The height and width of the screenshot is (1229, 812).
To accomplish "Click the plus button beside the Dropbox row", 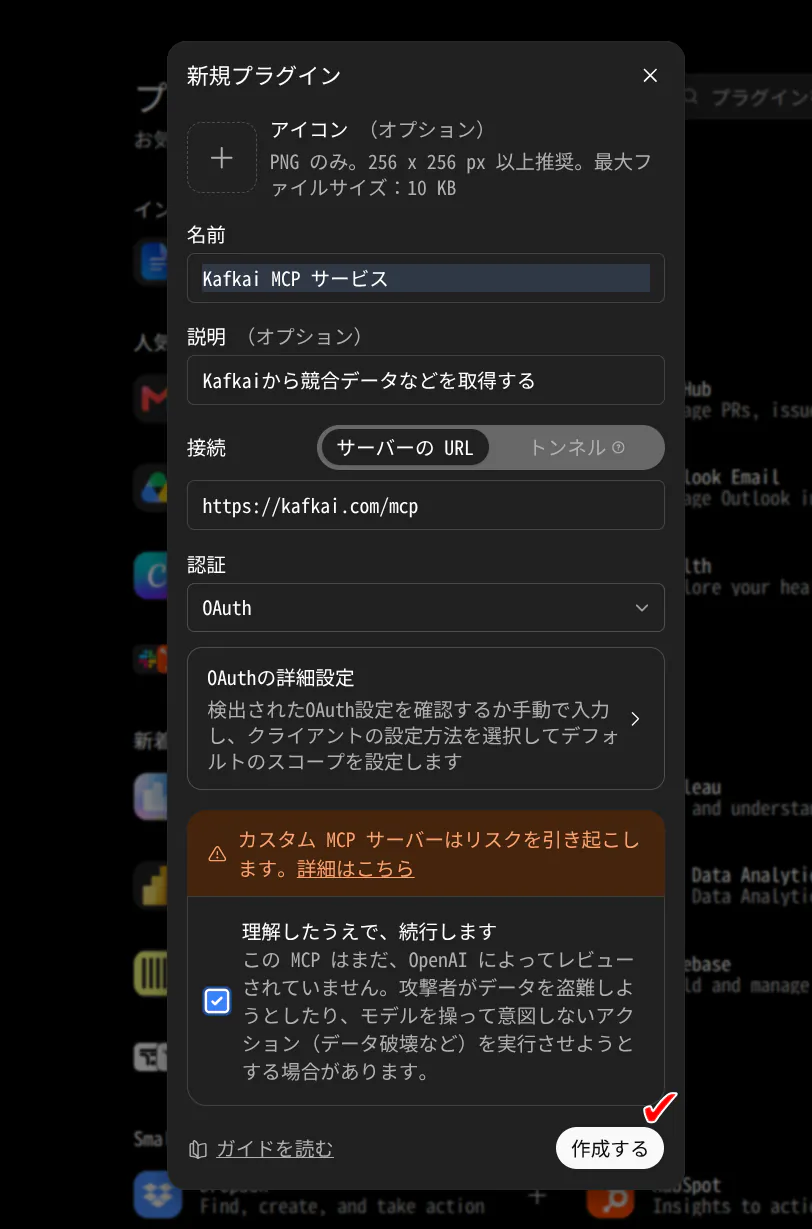I will click(x=537, y=1196).
